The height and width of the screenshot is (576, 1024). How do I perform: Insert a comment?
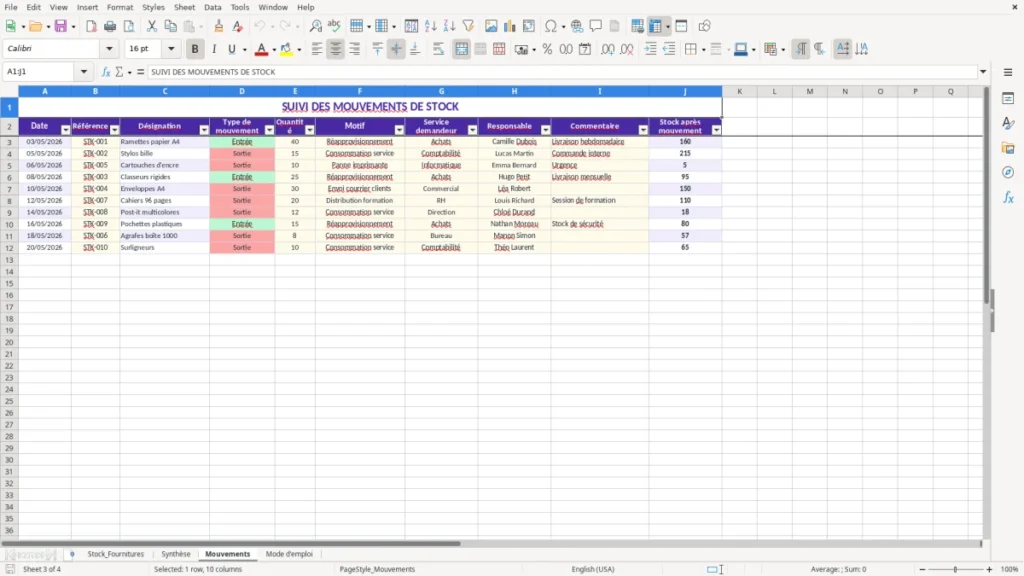pyautogui.click(x=596, y=26)
